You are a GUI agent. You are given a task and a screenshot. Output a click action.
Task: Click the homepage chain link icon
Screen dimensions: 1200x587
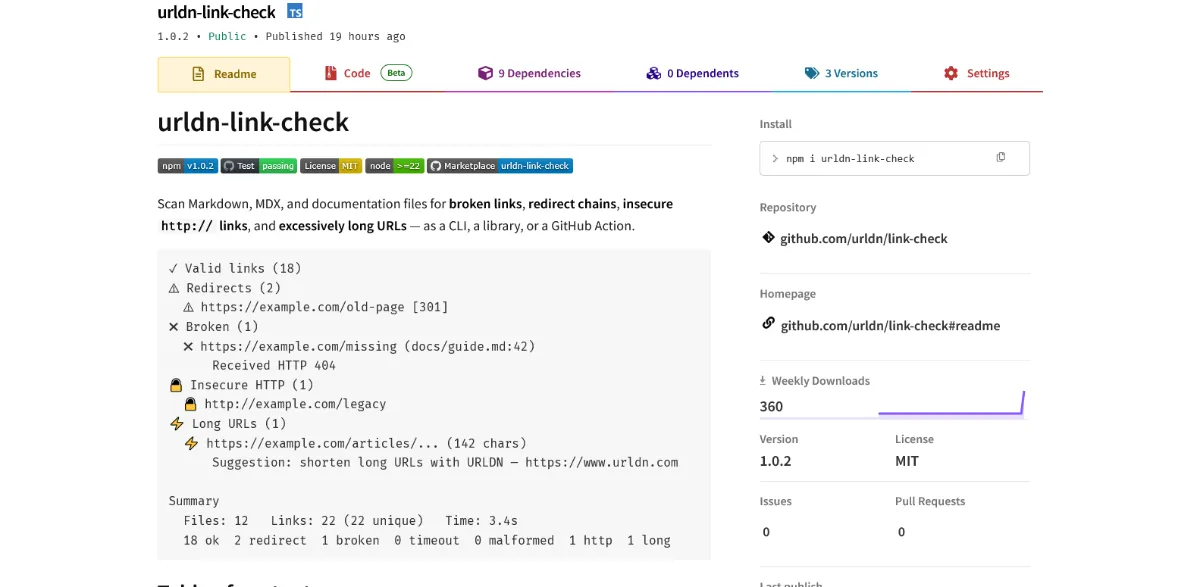[x=768, y=324]
